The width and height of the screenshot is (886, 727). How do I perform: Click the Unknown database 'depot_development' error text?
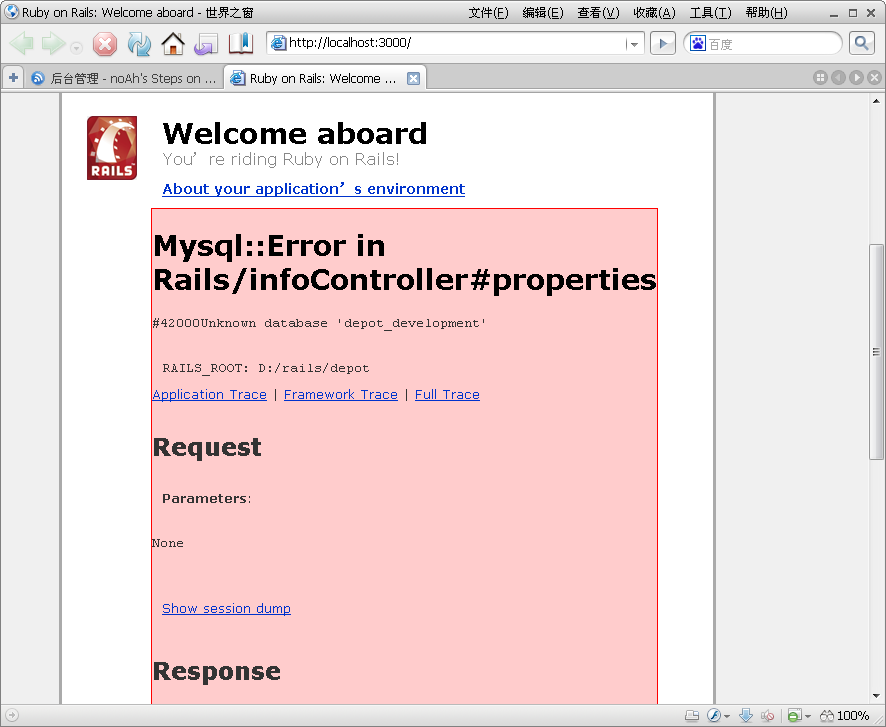pos(319,323)
